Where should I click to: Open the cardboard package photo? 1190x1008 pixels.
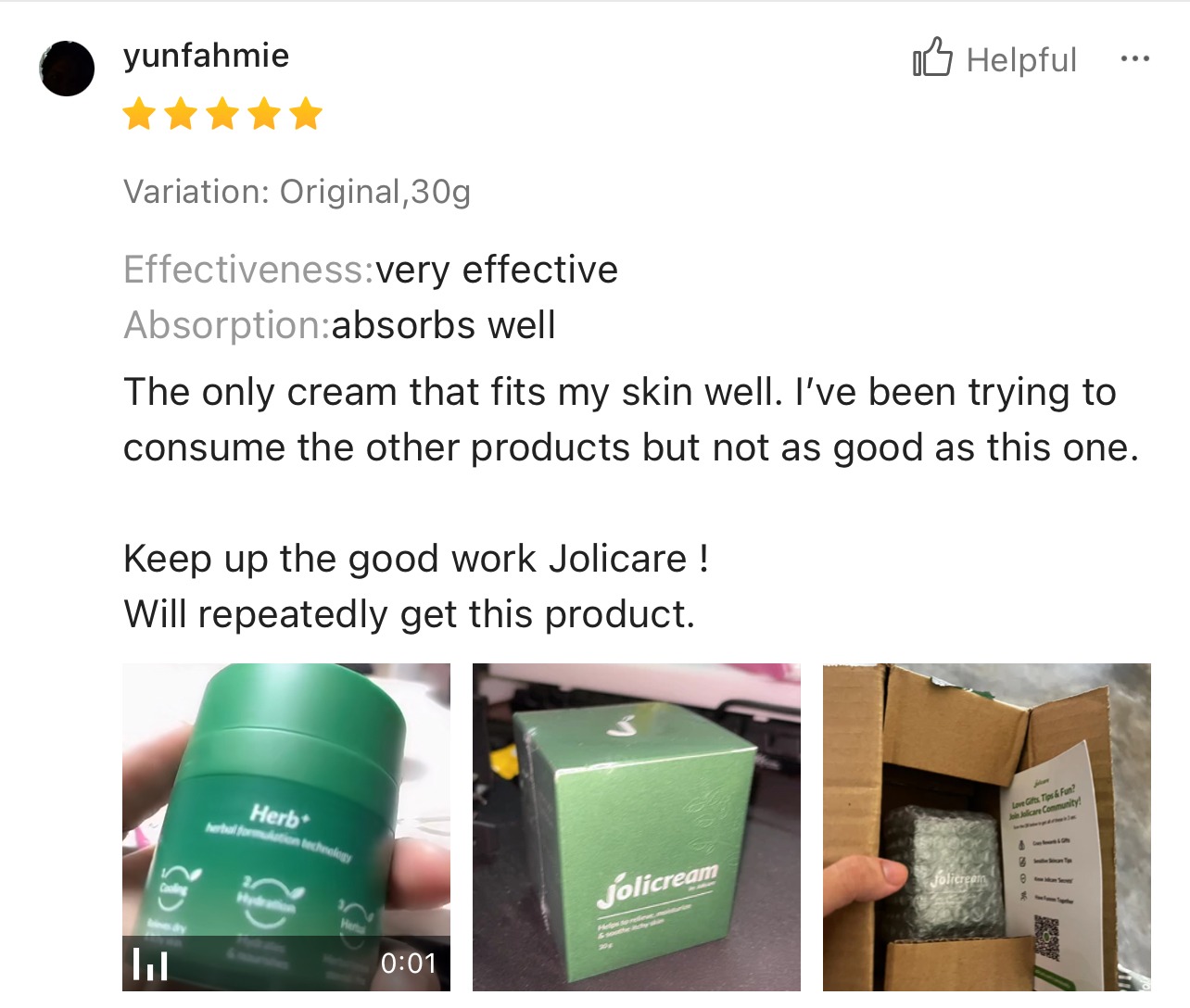click(987, 827)
